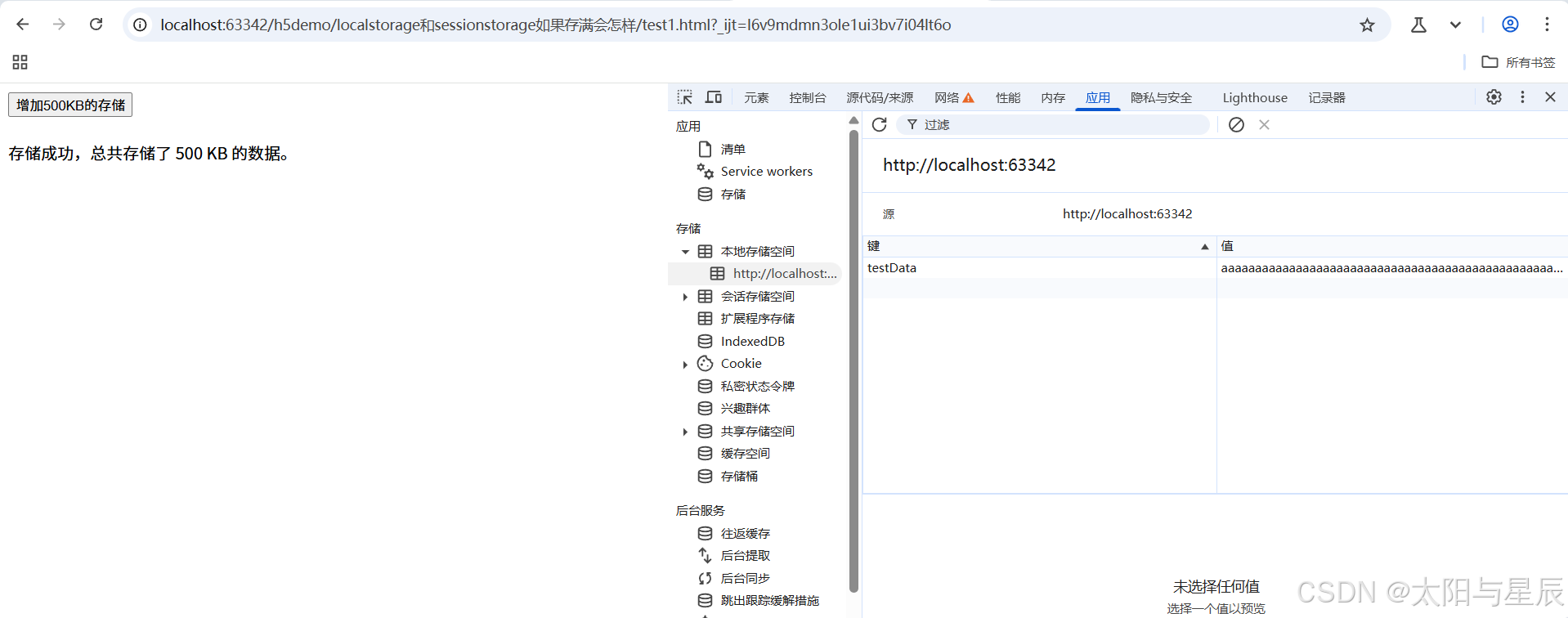Select the aaaa... value cell
The height and width of the screenshot is (618, 1568).
1391,268
